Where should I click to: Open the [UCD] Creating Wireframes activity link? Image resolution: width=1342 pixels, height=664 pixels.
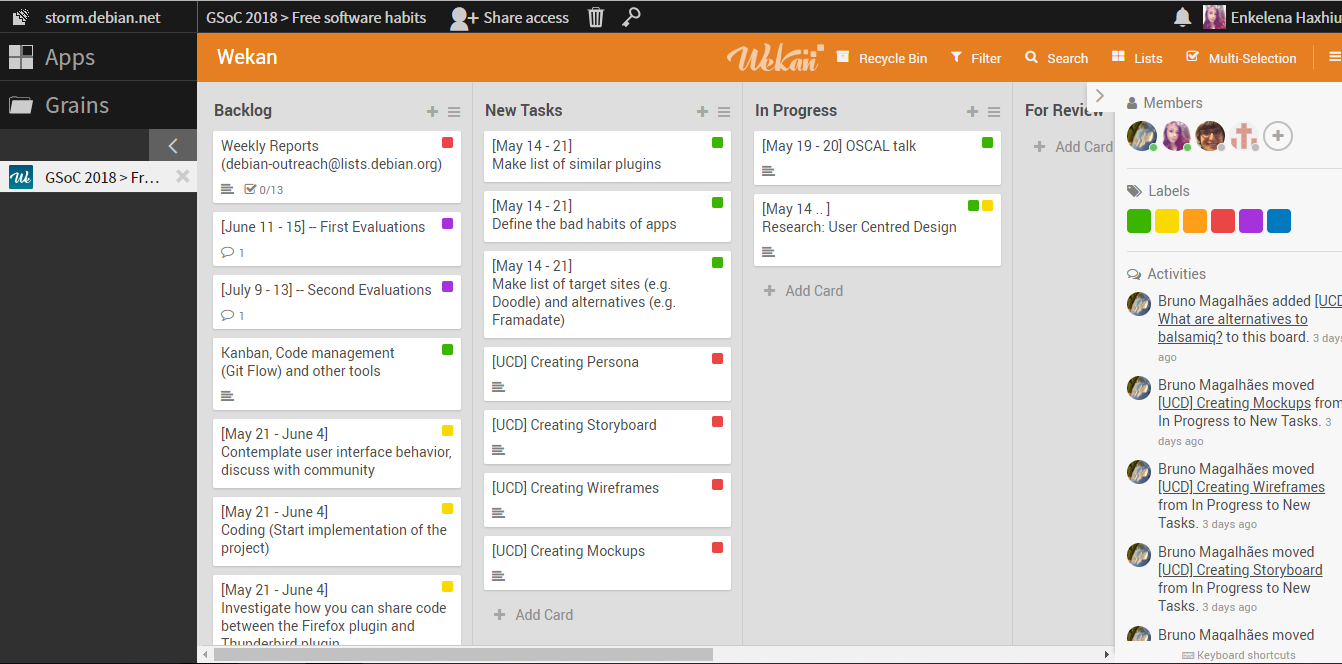1241,487
